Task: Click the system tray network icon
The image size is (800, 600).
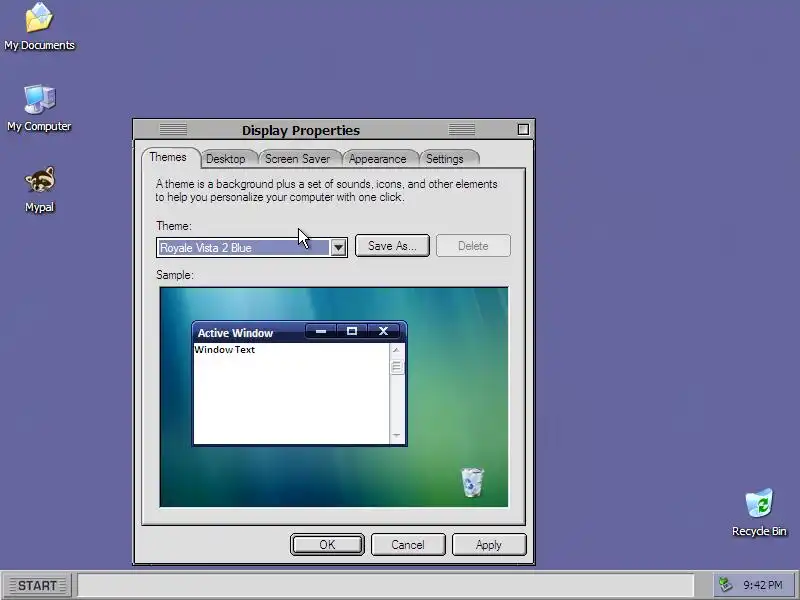Action: 725,584
